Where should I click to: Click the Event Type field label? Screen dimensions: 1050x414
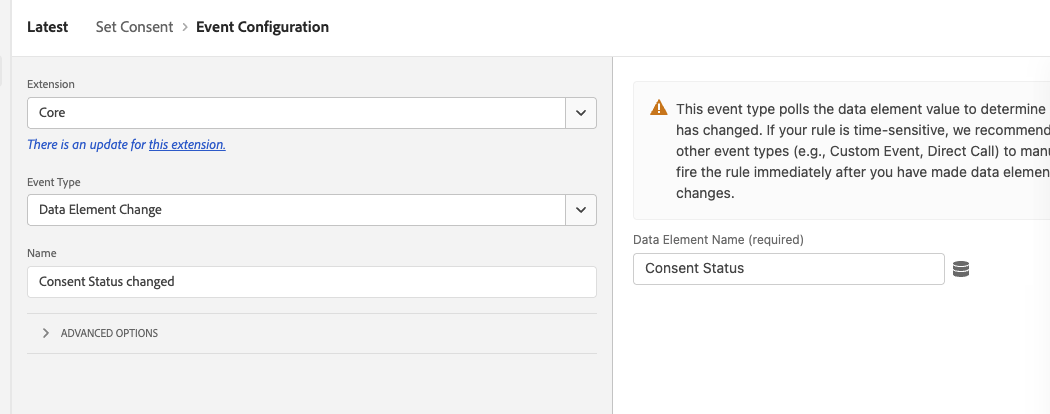click(x=54, y=182)
